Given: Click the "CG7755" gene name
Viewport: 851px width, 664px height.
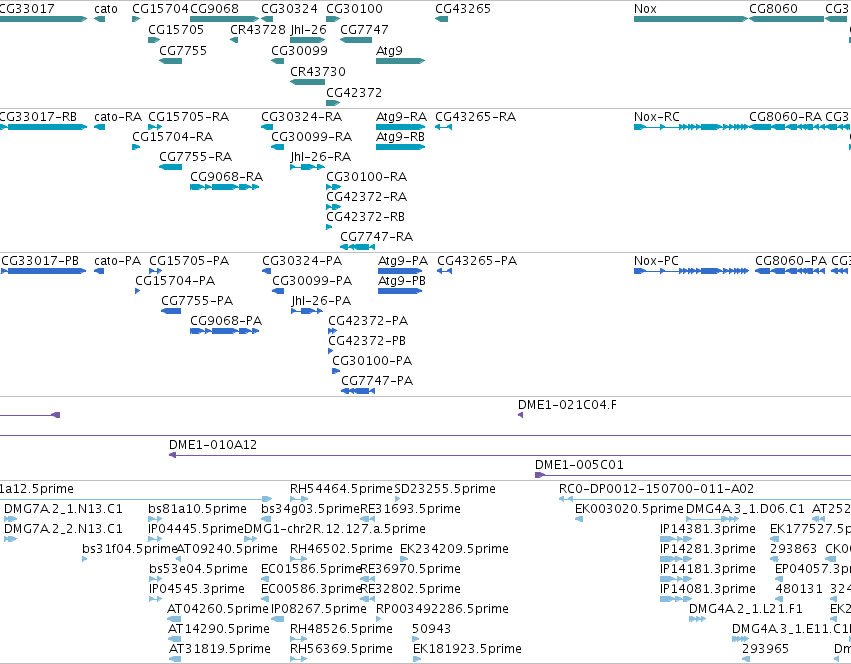Looking at the screenshot, I should [183, 51].
